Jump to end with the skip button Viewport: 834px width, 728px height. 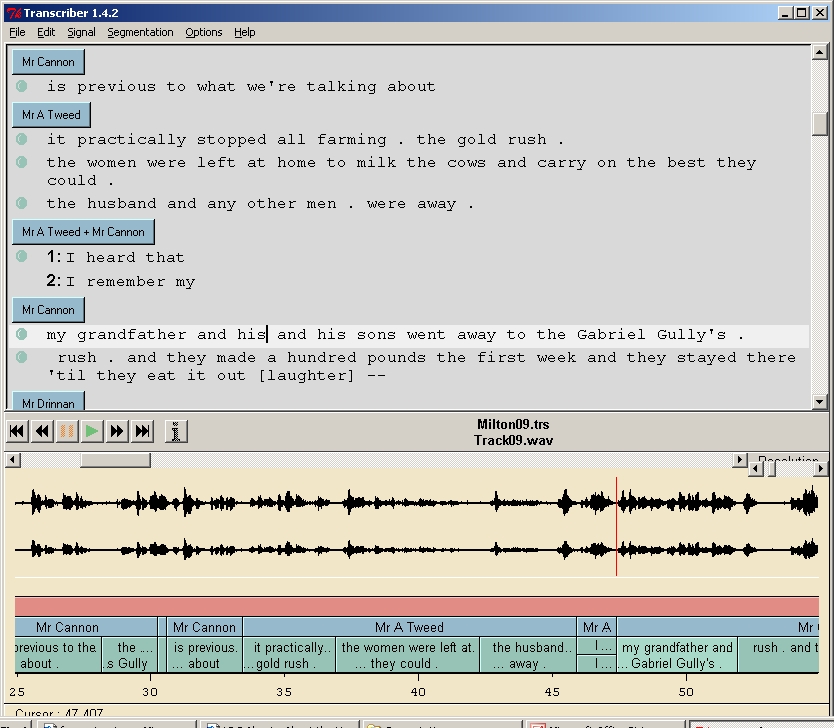143,431
